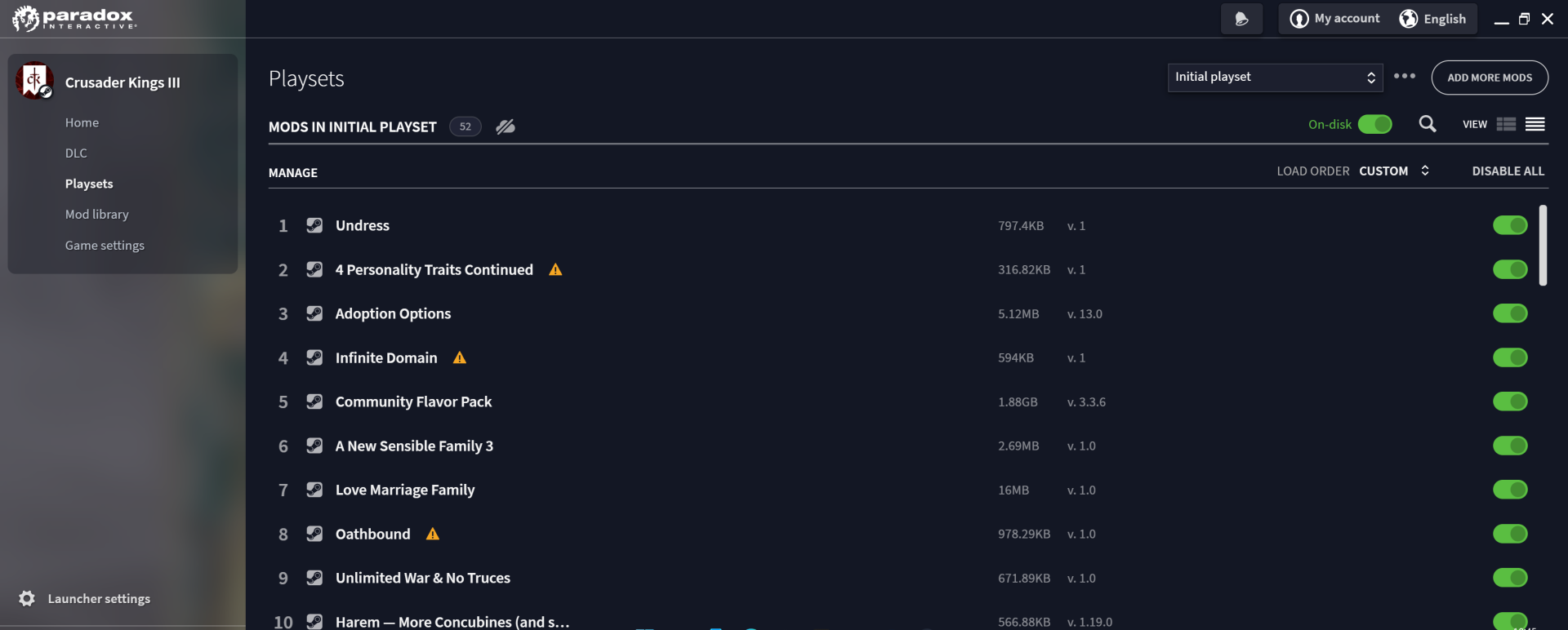Disable the Oathbound mod toggle
The image size is (1568, 630).
tap(1510, 534)
